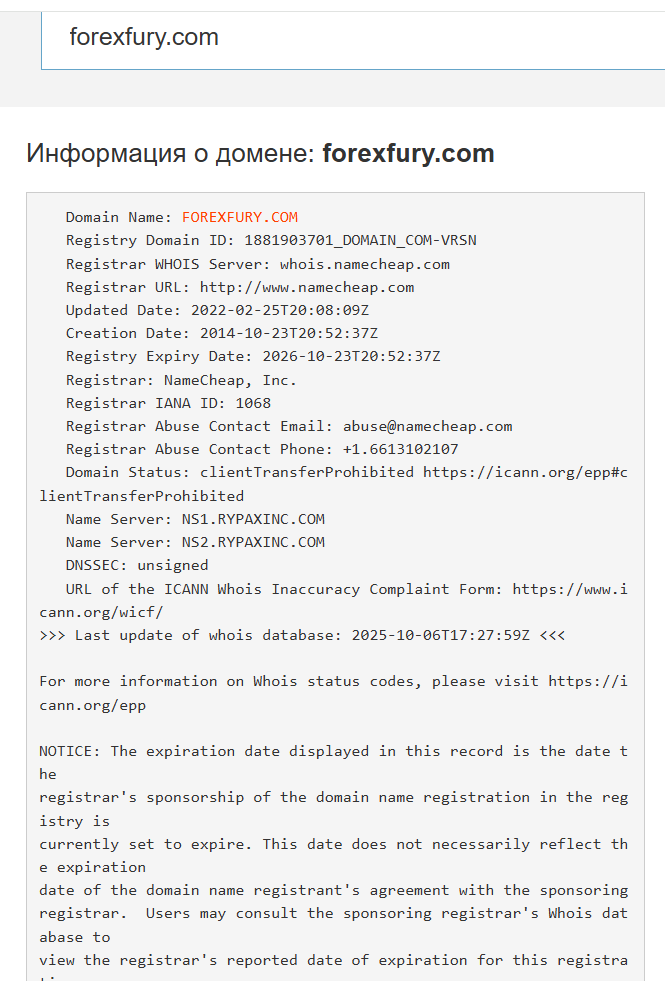Click the NS2.RYPAXINC.COM name server
665x981 pixels.
coord(253,542)
